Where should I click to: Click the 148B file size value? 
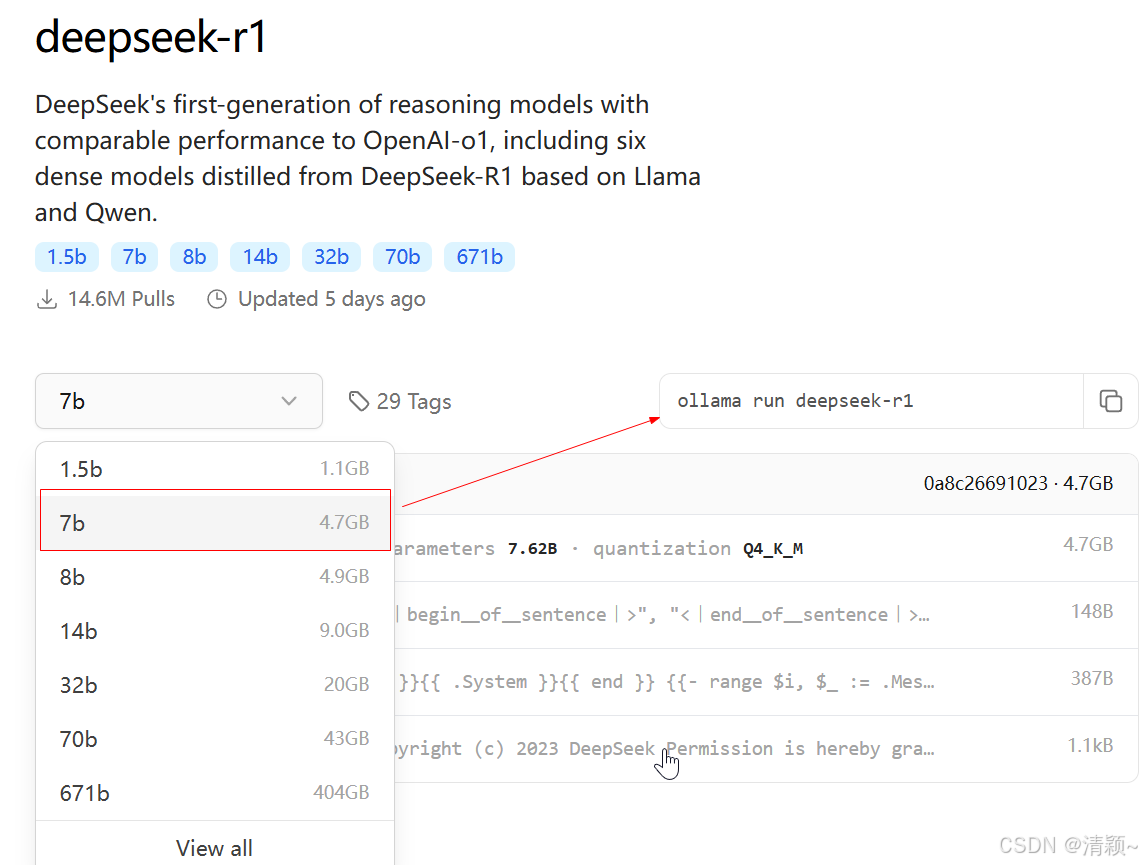1092,611
